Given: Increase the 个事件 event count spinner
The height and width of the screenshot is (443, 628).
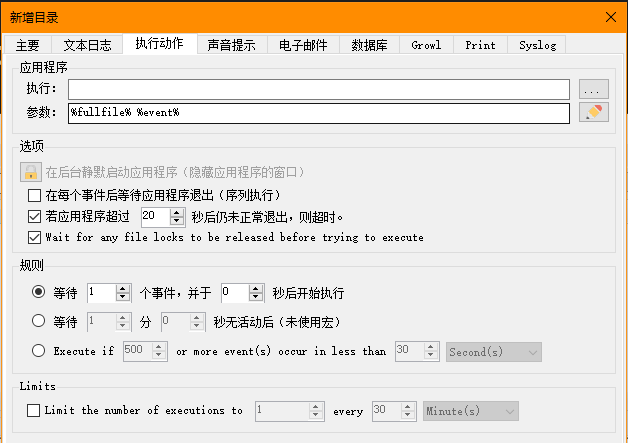Looking at the screenshot, I should click(x=124, y=288).
